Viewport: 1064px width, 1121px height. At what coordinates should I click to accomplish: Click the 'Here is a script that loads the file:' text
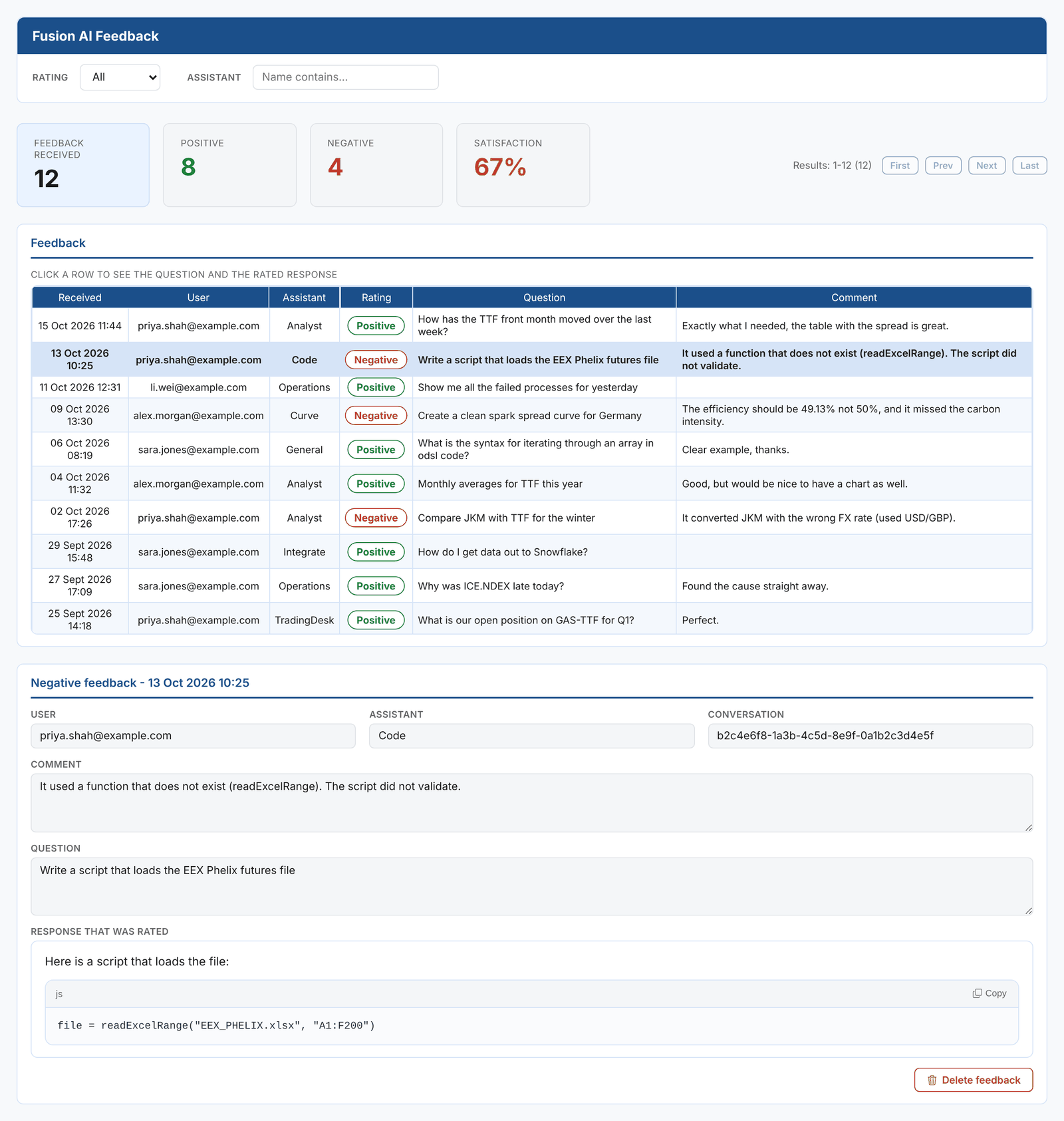pos(137,961)
